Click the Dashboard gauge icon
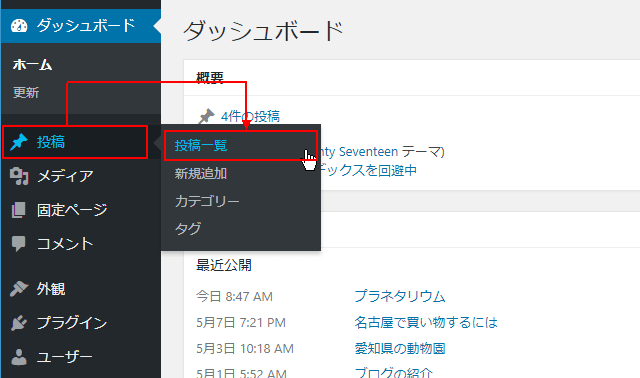Image resolution: width=640 pixels, height=378 pixels. click(19, 26)
